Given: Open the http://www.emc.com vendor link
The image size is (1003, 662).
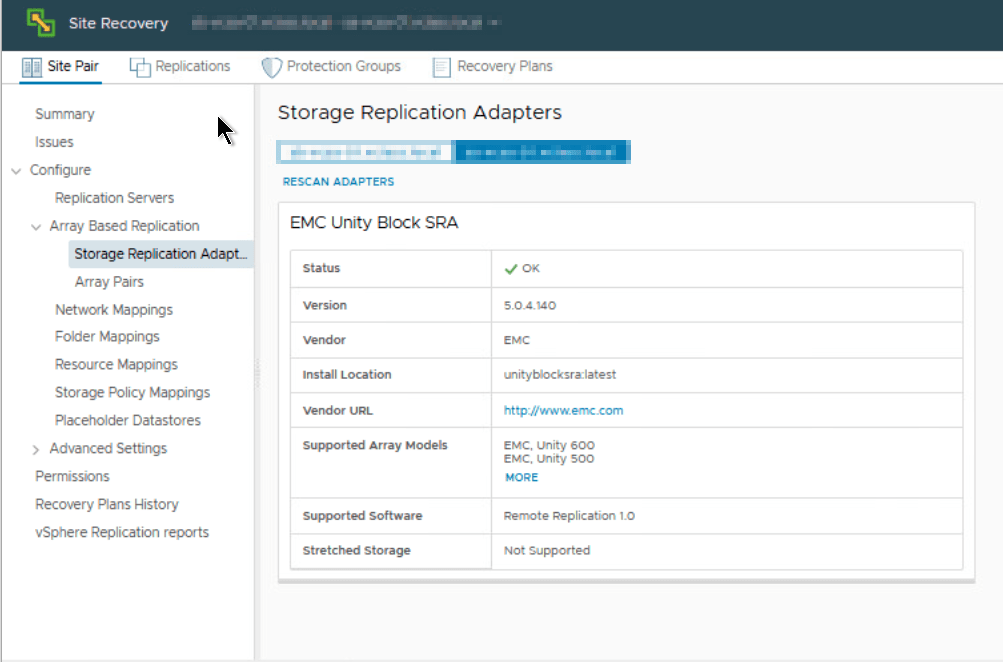Looking at the screenshot, I should [x=563, y=411].
